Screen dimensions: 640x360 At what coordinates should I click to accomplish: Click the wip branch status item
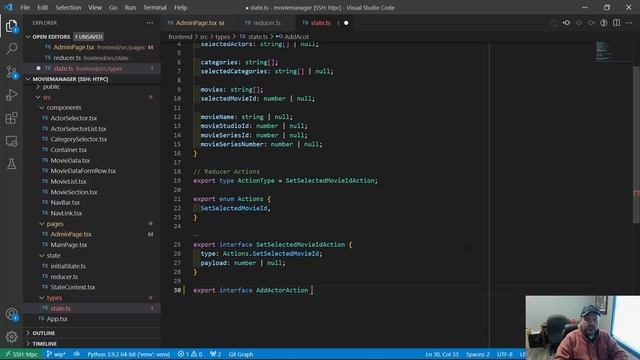pyautogui.click(x=56, y=354)
